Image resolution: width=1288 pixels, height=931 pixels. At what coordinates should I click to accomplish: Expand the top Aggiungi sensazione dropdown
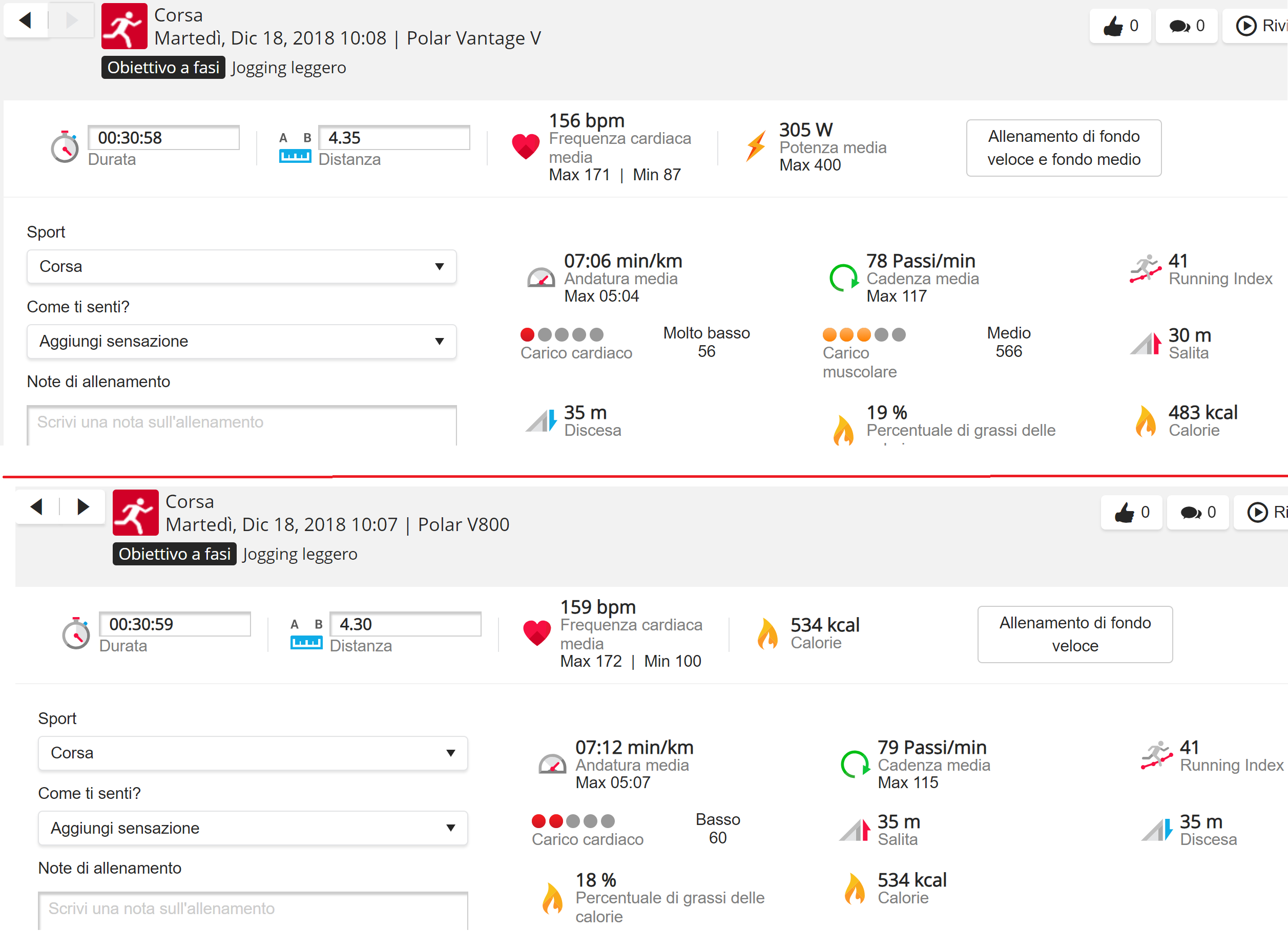pyautogui.click(x=241, y=342)
